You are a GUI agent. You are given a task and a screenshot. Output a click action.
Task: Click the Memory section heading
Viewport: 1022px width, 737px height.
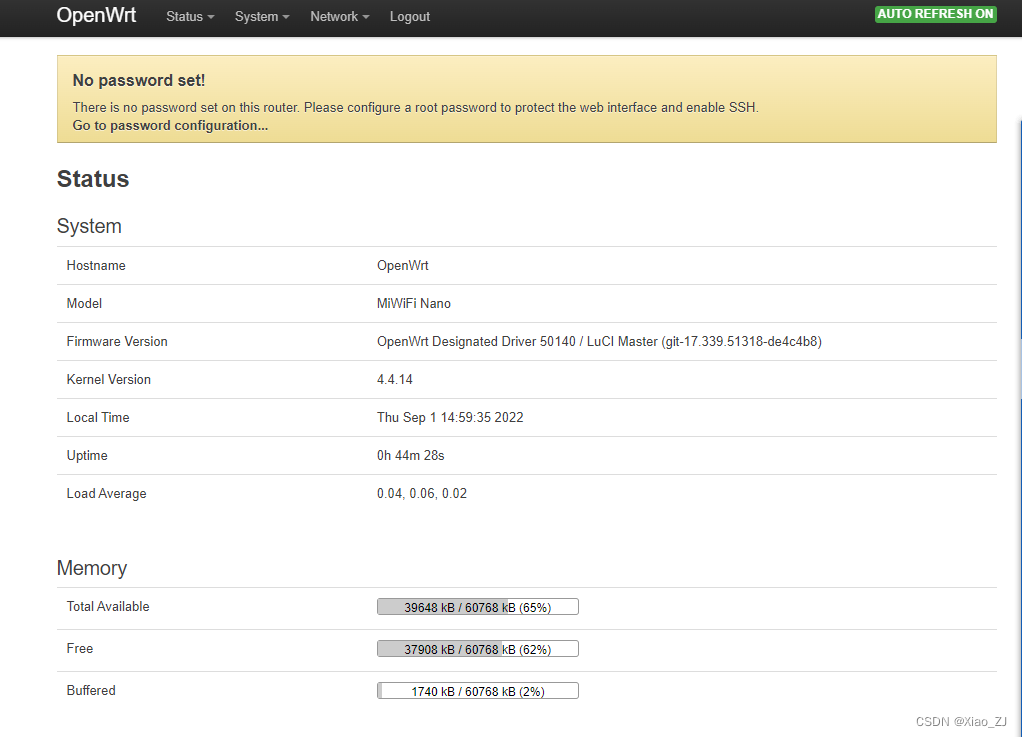91,568
